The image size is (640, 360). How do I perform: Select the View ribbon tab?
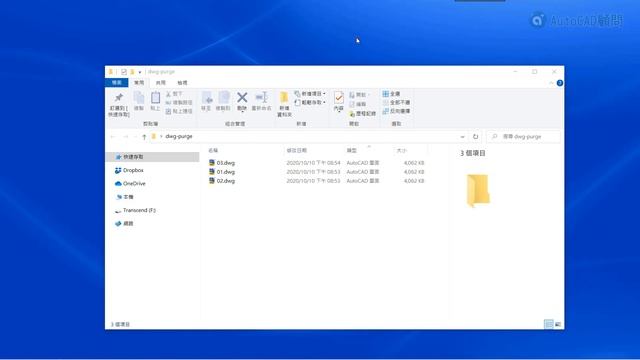182,83
